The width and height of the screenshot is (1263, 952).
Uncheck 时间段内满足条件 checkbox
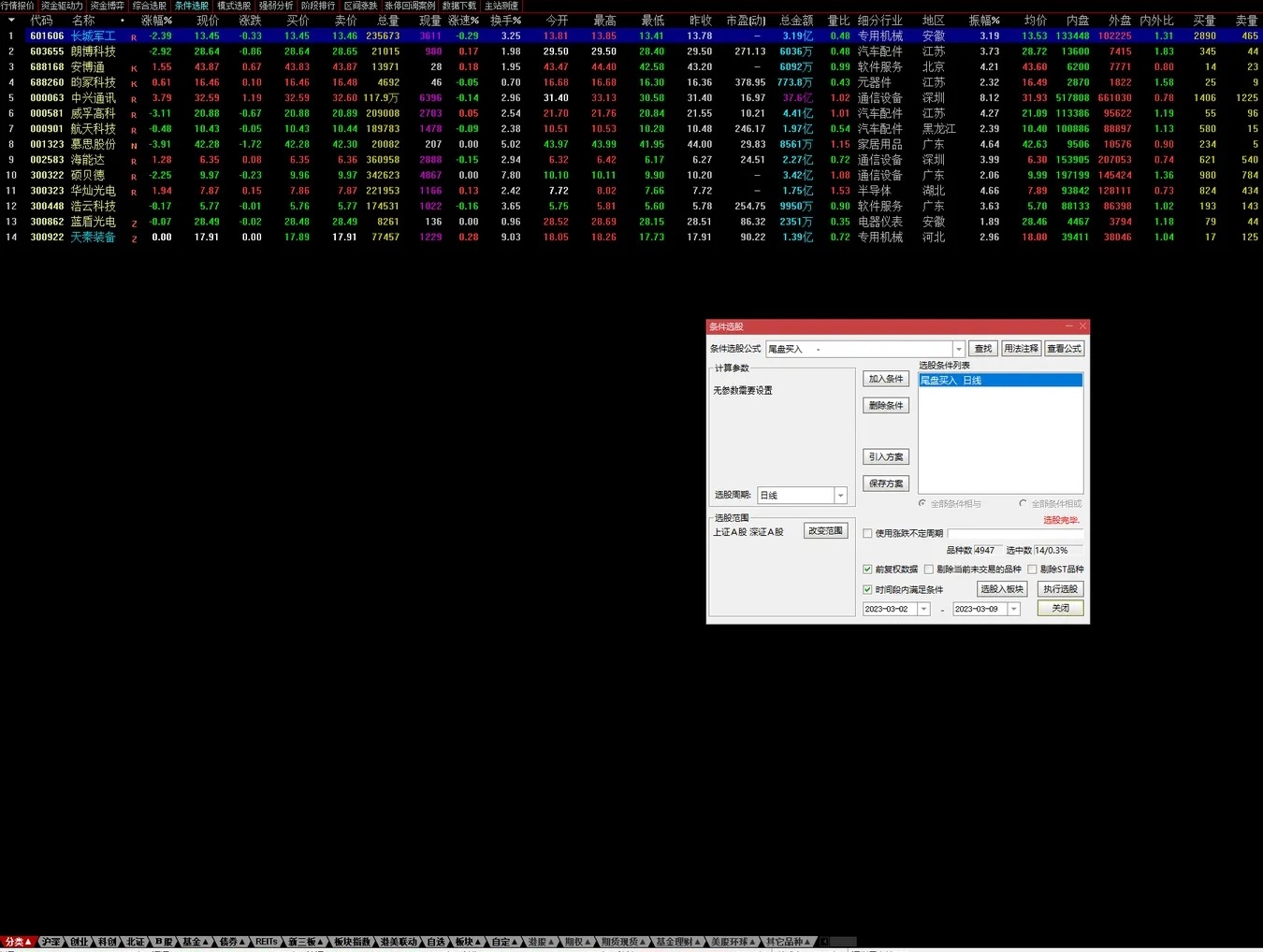(x=867, y=590)
